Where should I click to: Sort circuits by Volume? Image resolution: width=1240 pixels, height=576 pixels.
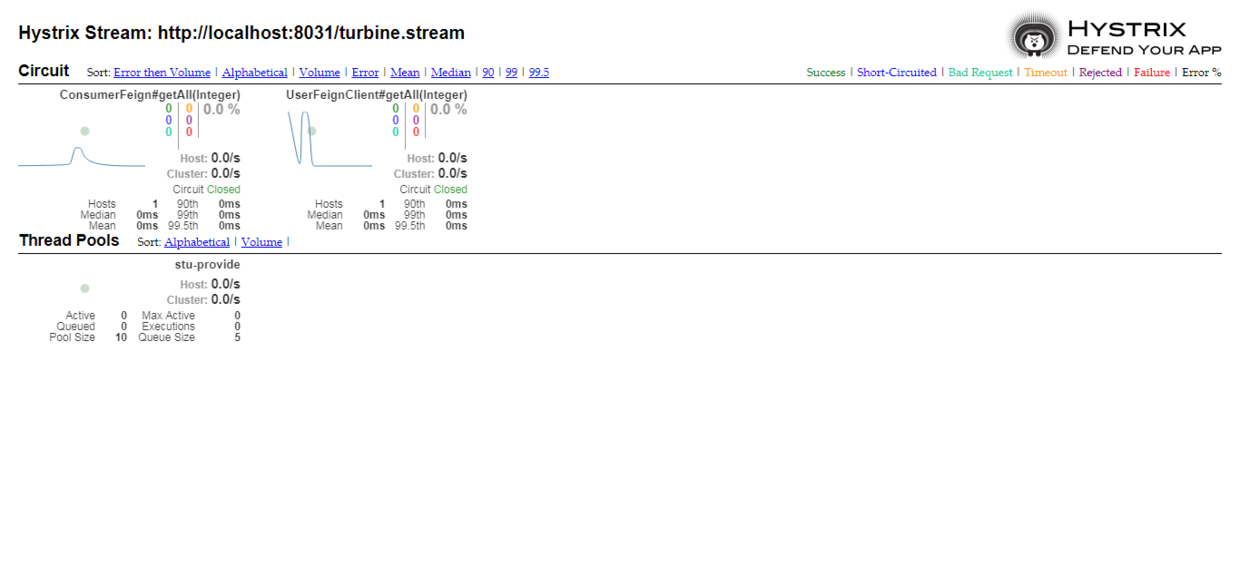point(319,73)
